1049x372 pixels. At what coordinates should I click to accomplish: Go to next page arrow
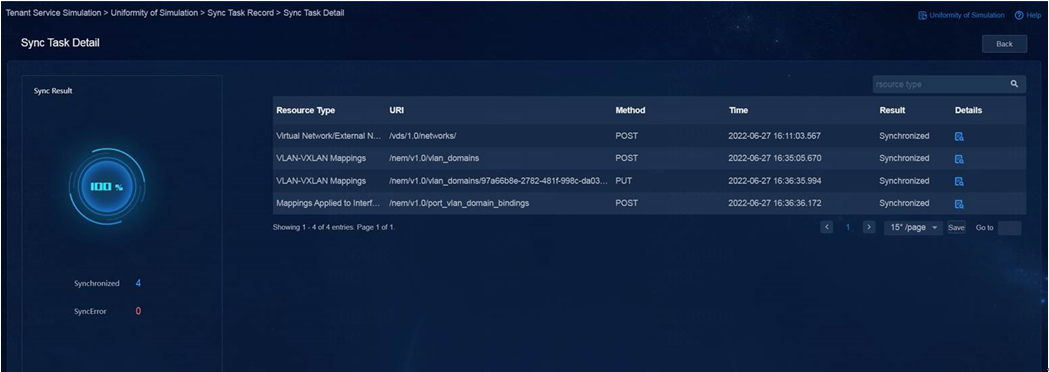coord(869,227)
